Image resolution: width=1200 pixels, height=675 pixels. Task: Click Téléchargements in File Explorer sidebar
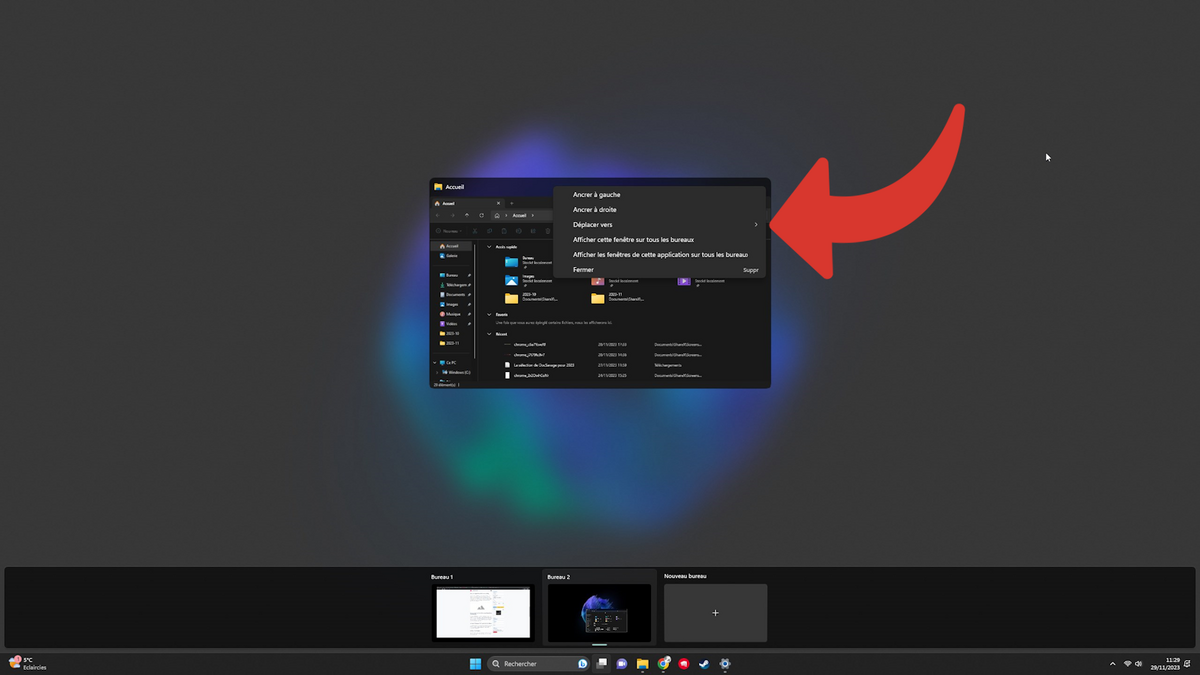pos(452,285)
